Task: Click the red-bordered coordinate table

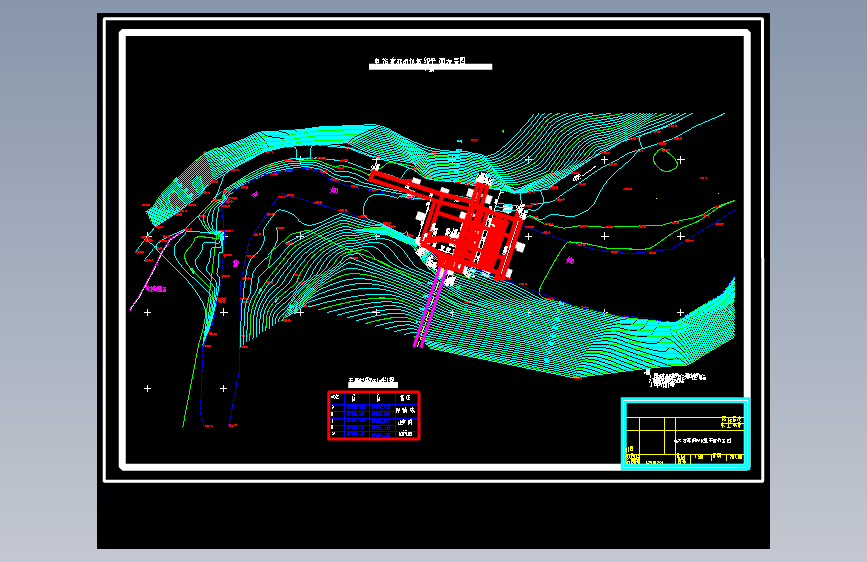Action: pos(374,415)
